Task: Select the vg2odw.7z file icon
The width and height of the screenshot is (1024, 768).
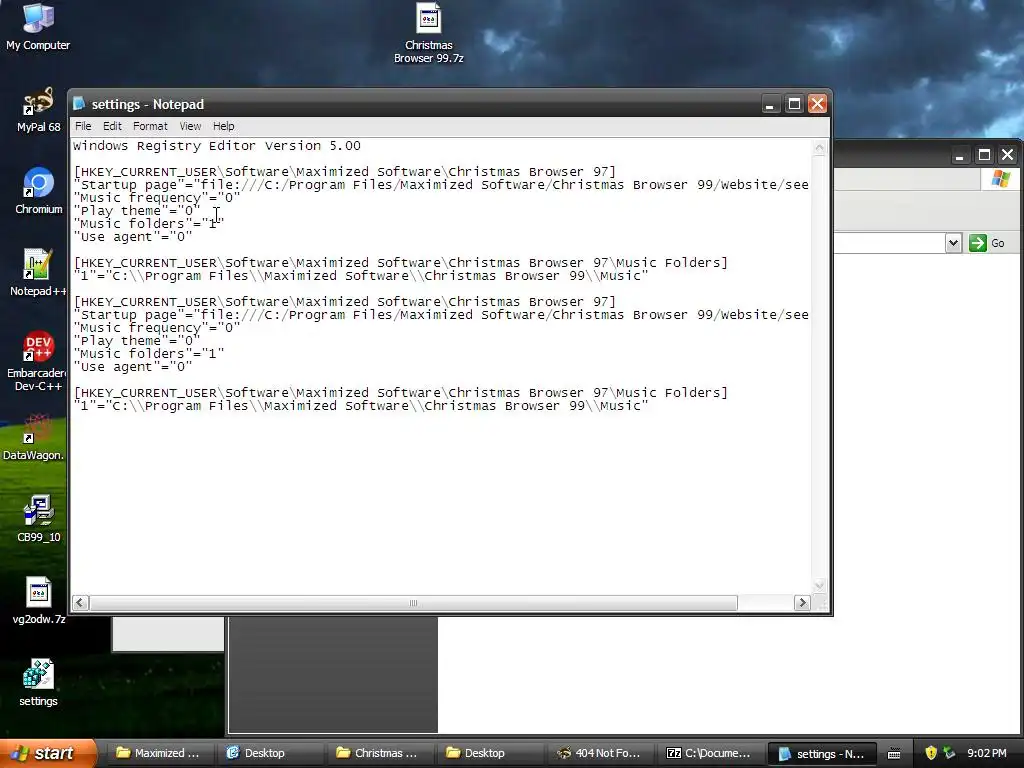Action: click(39, 601)
